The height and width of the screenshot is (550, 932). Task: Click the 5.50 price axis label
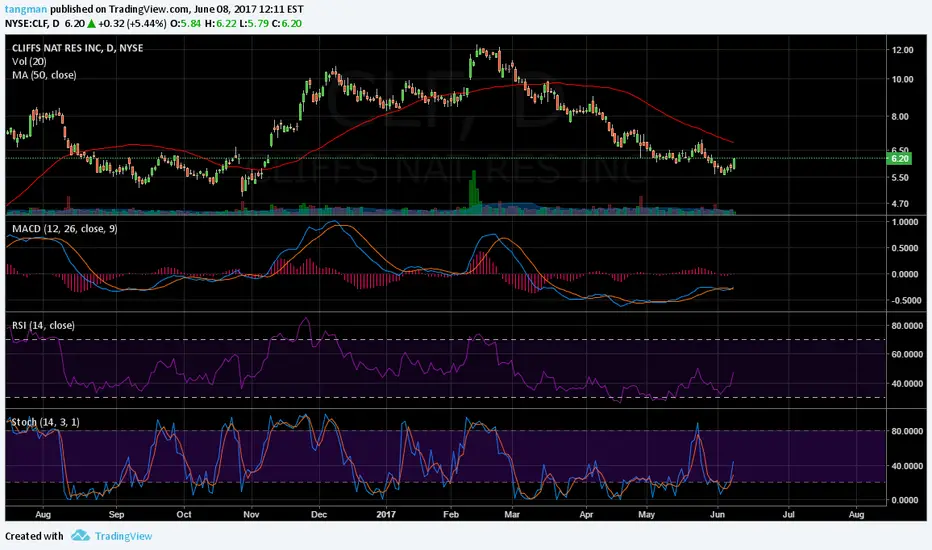tap(900, 178)
